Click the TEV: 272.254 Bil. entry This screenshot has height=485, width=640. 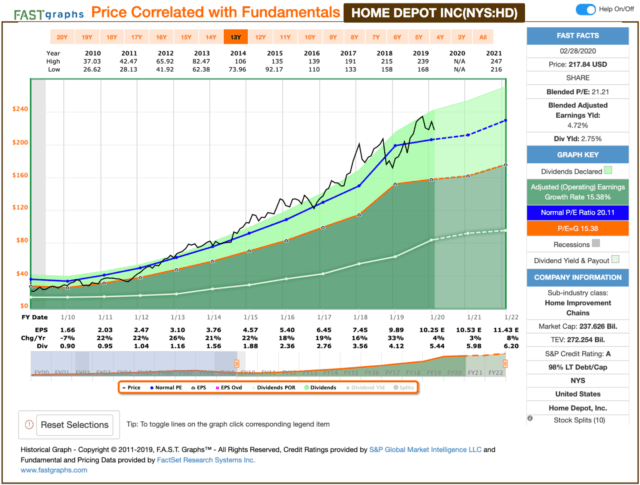click(x=578, y=340)
